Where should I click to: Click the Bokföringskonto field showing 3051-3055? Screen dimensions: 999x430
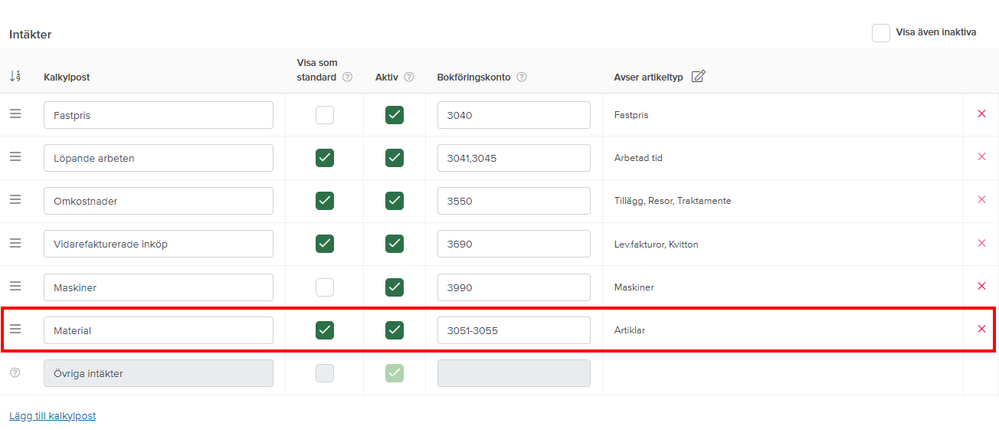click(513, 330)
